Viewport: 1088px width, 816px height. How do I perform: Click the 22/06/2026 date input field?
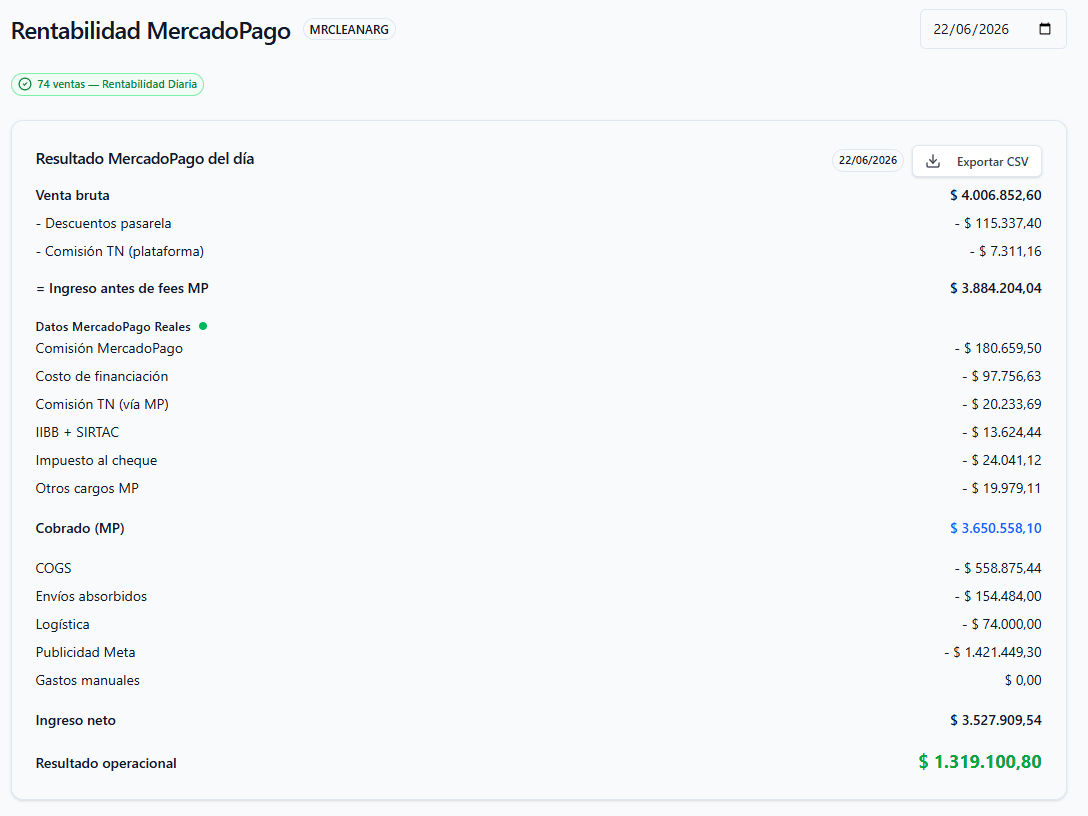point(993,29)
